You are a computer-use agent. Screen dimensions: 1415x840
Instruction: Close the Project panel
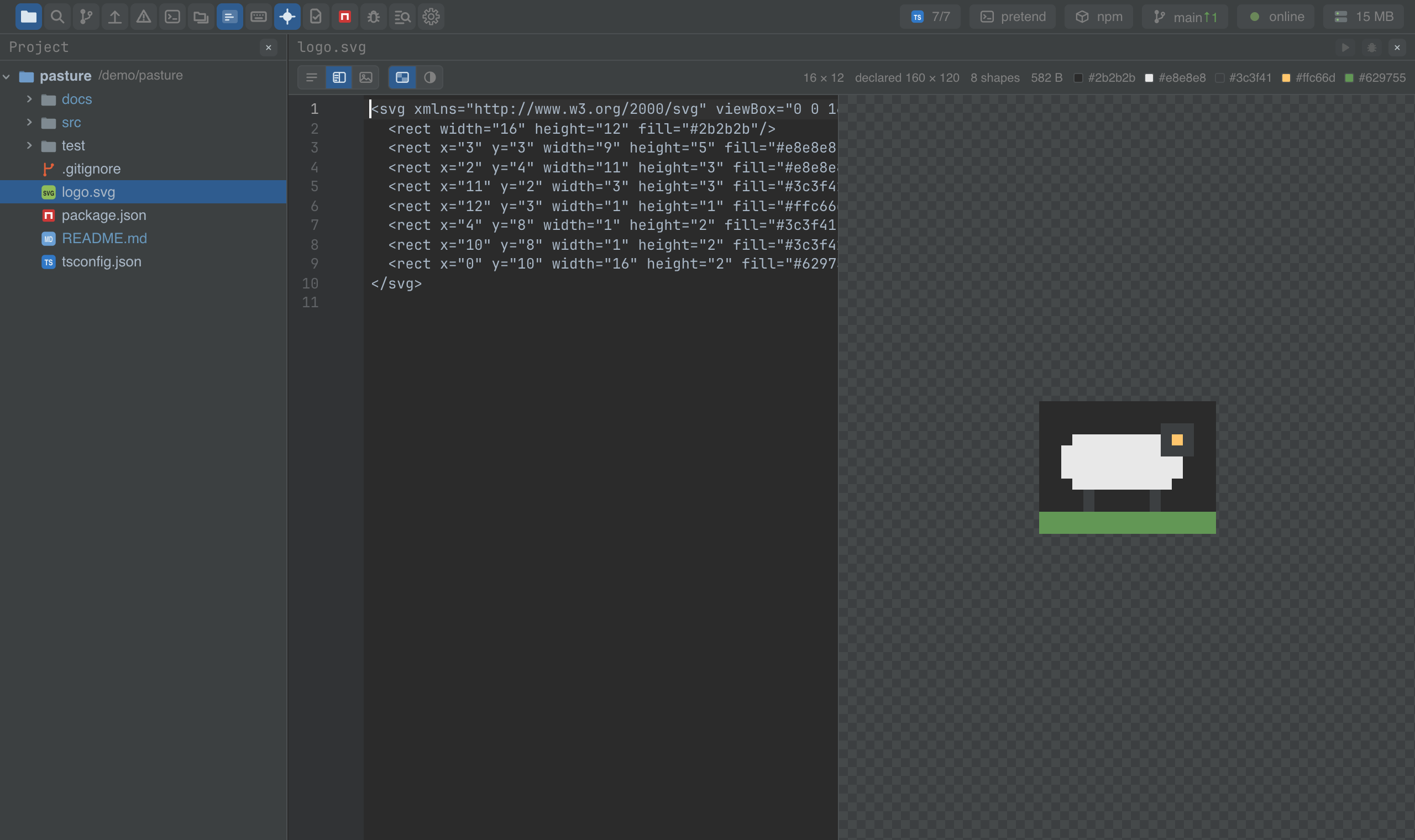[x=269, y=48]
